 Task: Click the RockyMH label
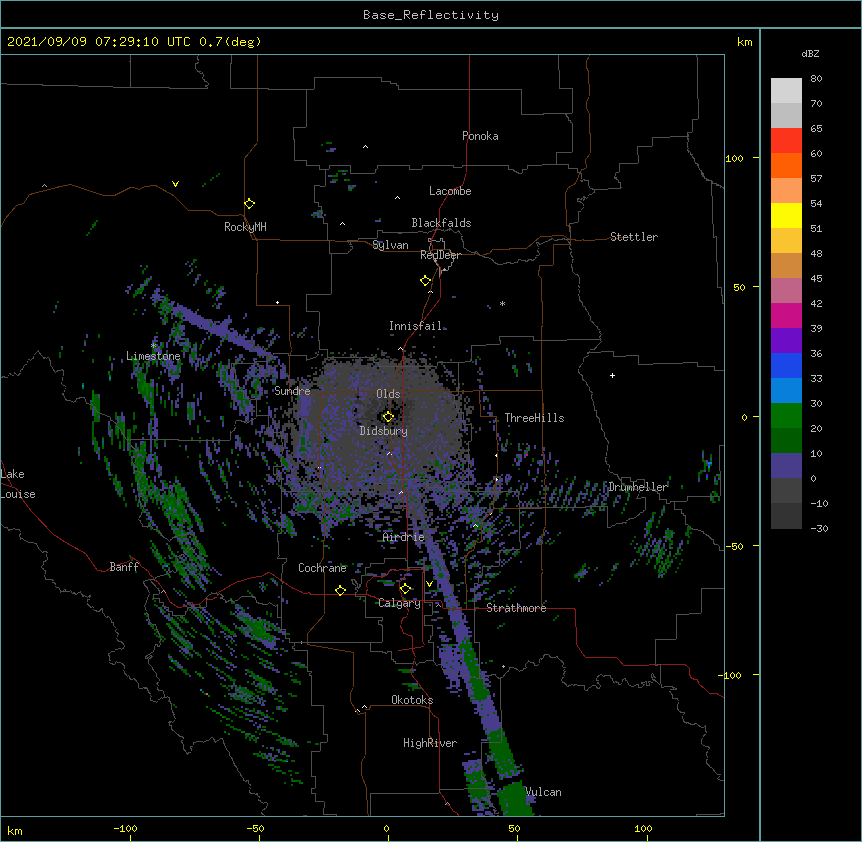click(x=245, y=227)
